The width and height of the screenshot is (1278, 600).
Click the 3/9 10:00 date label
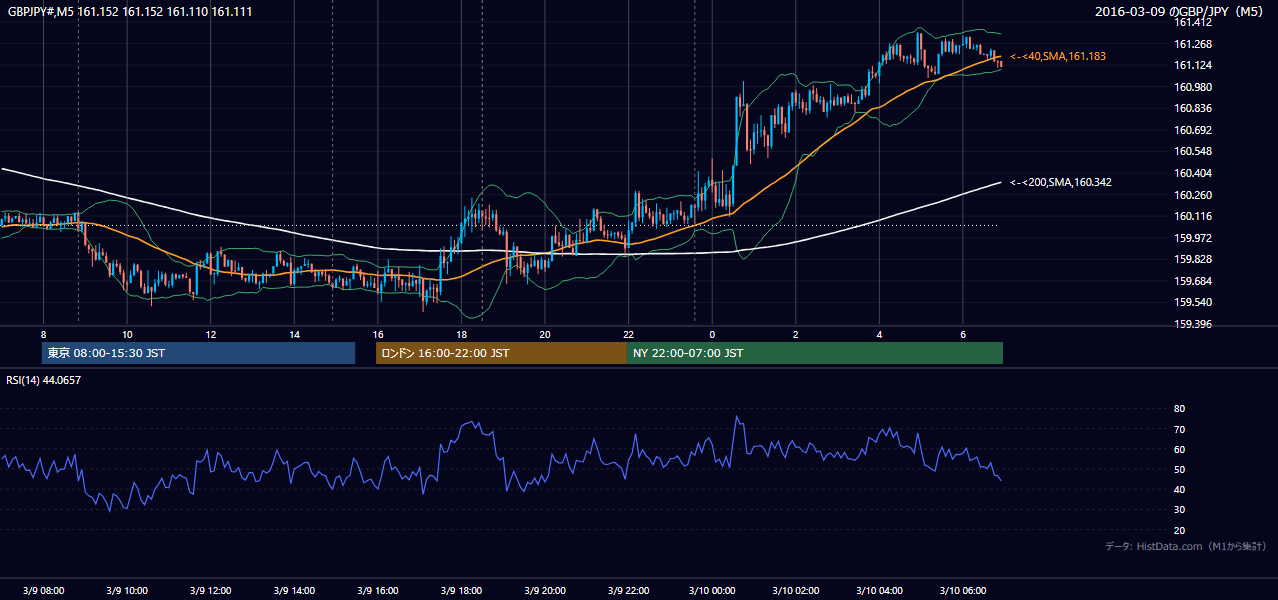coord(126,591)
